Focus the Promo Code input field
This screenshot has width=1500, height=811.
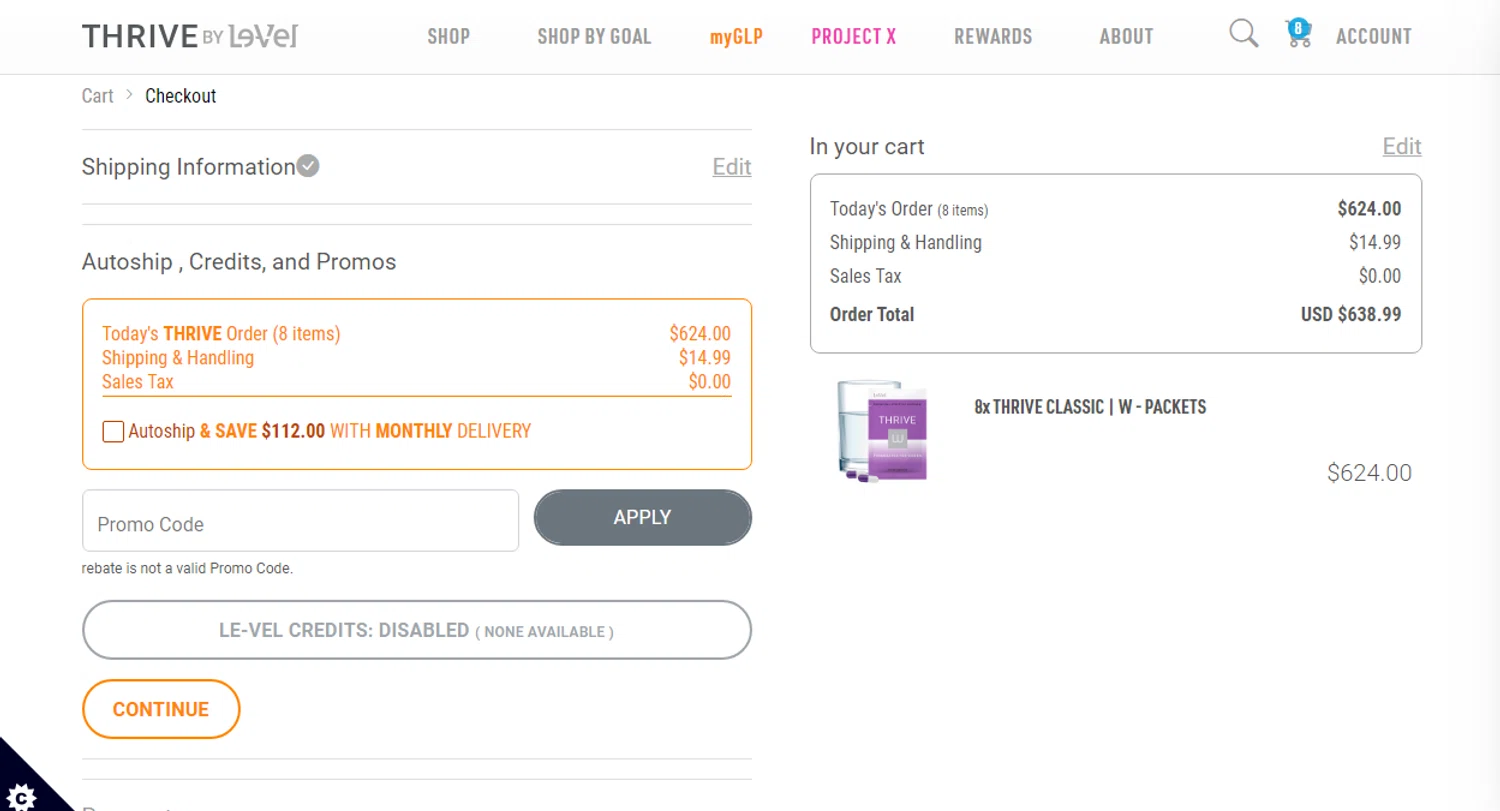[300, 521]
